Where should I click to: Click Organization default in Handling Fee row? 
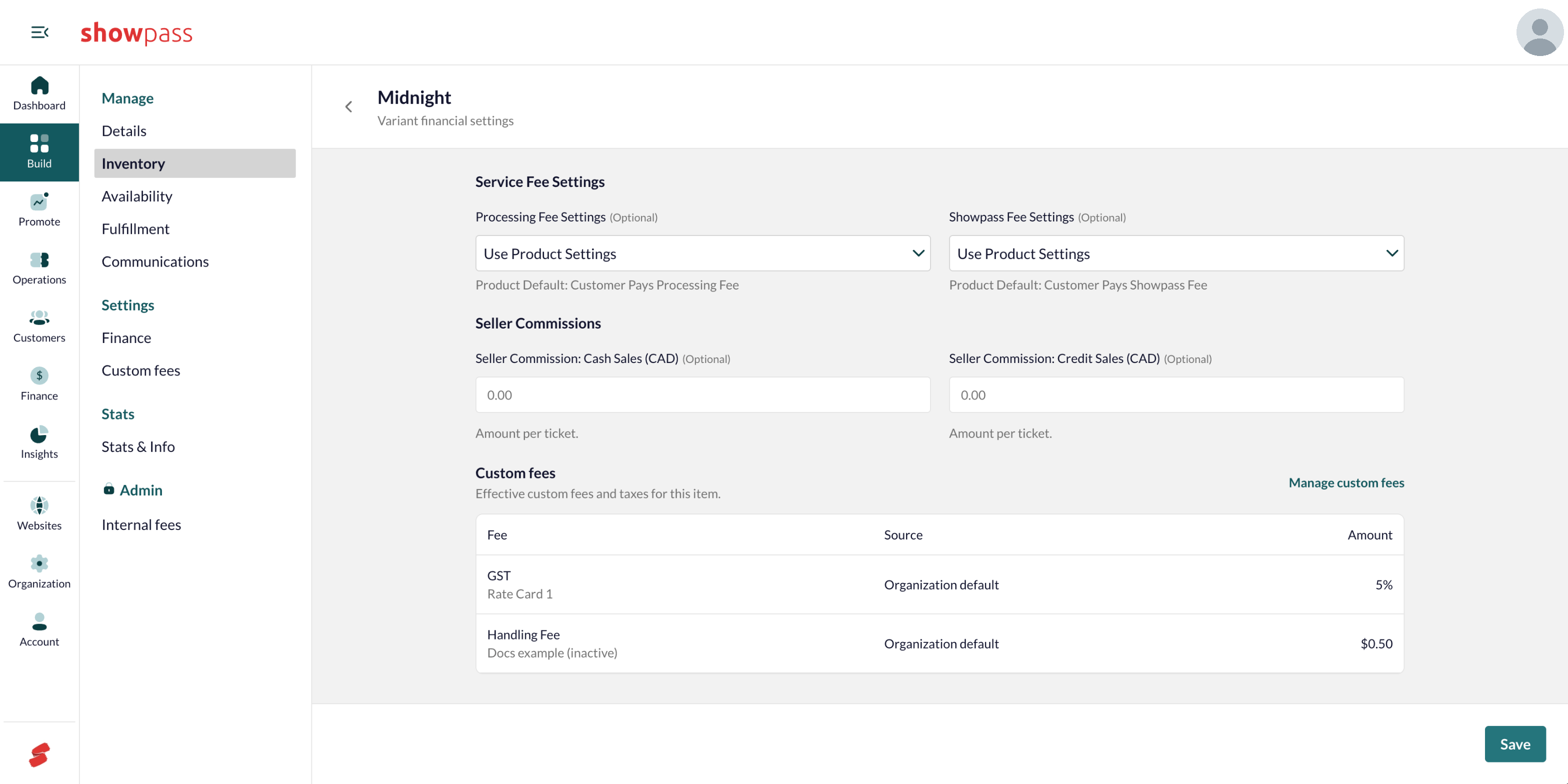(x=941, y=643)
